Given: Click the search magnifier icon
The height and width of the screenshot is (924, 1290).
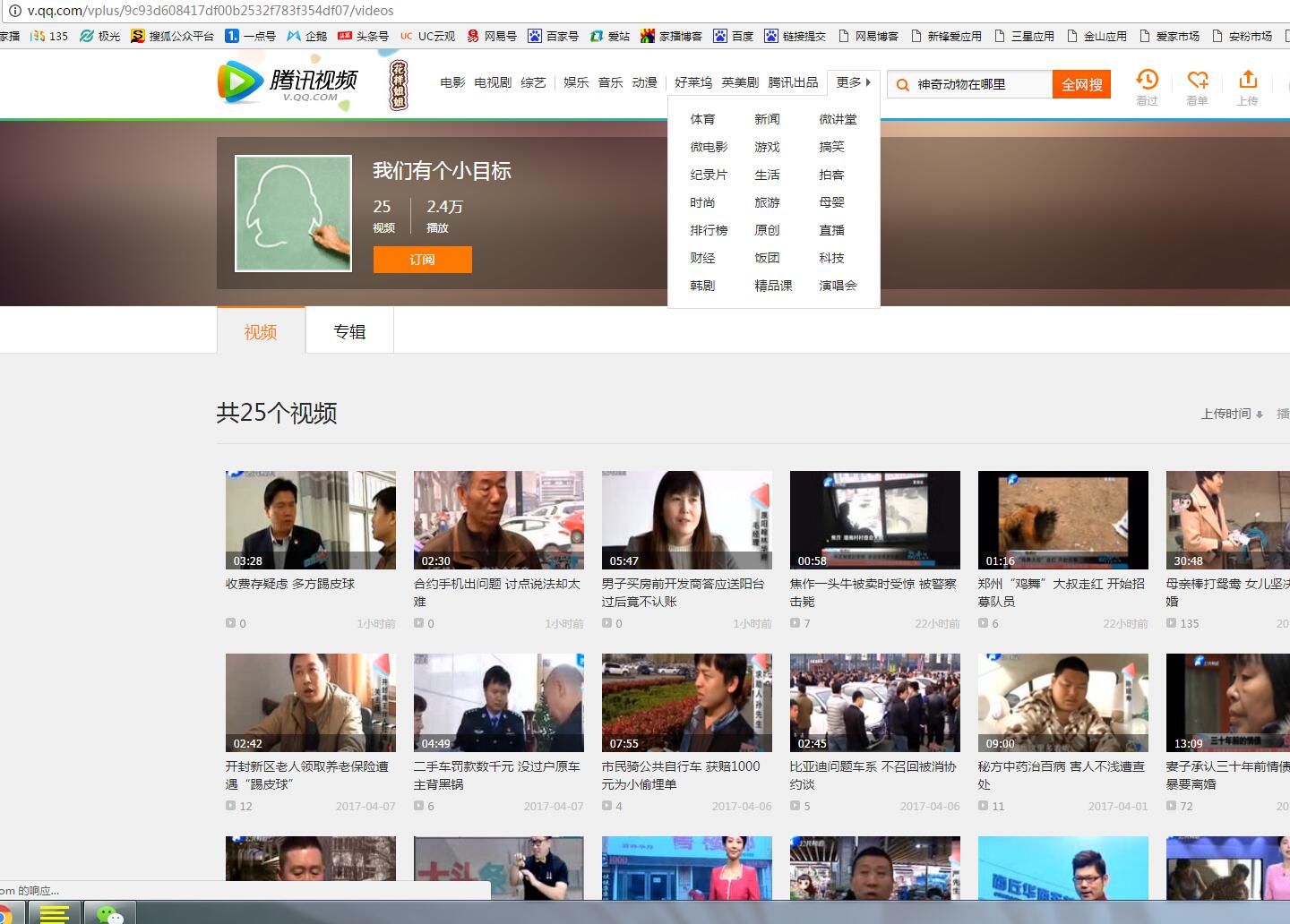Looking at the screenshot, I should pos(903,85).
